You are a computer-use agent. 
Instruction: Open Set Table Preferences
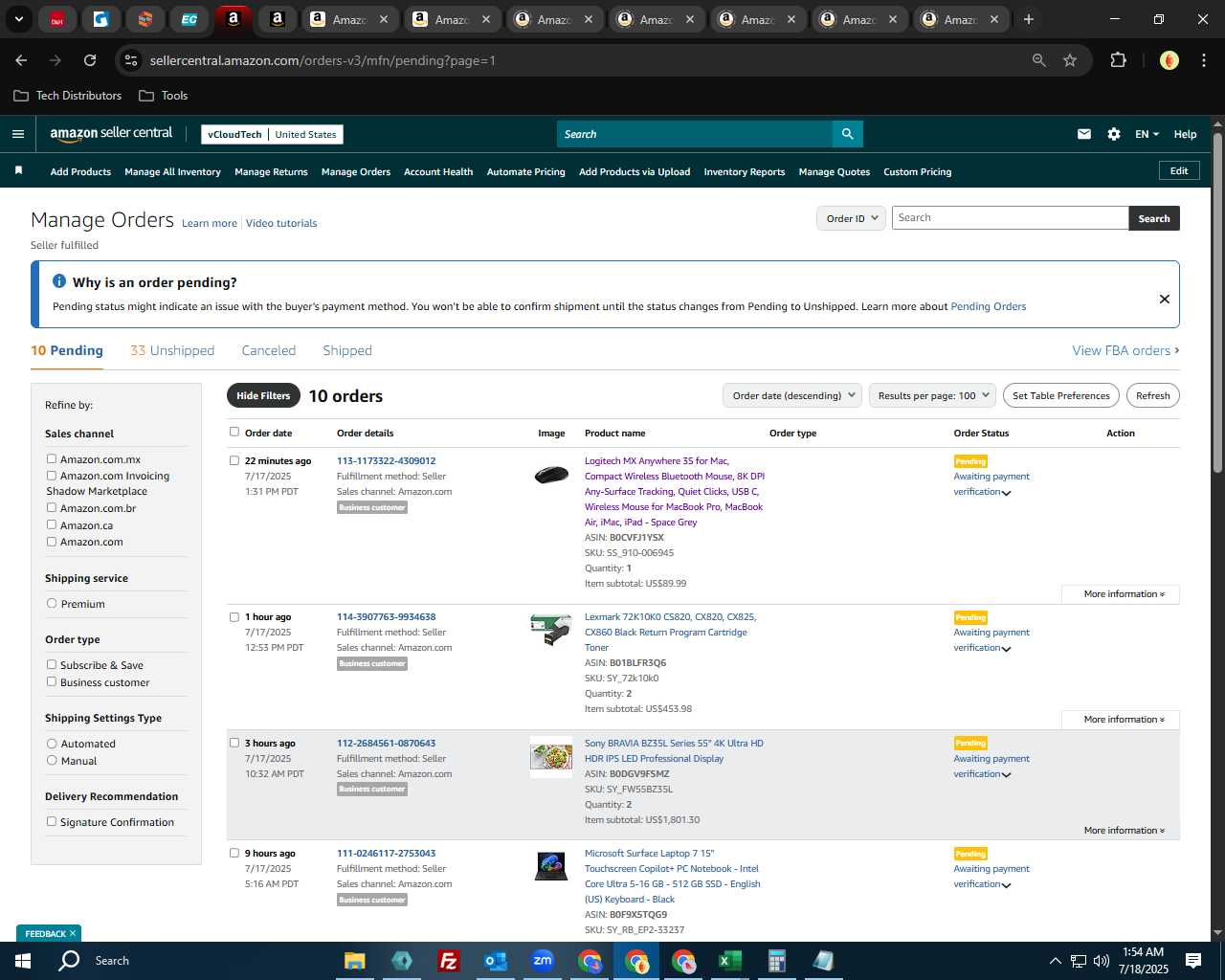coord(1061,395)
